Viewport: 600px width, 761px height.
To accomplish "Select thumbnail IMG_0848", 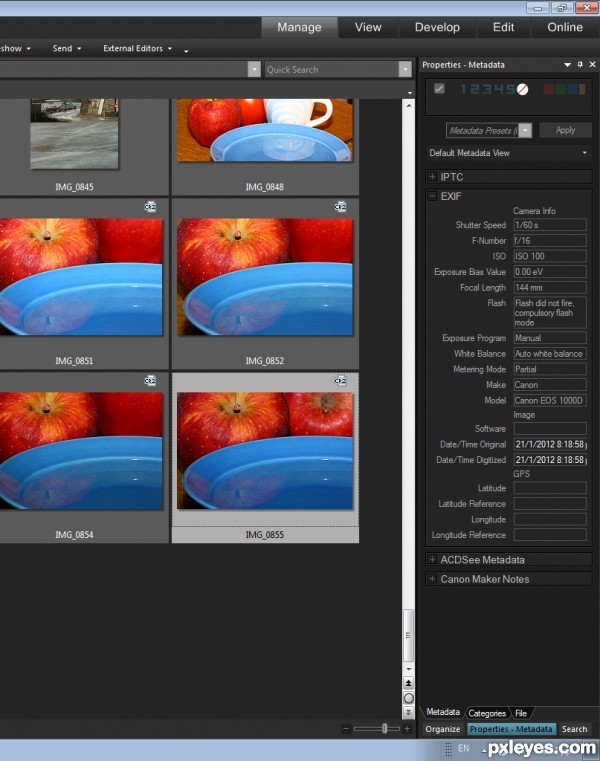I will pyautogui.click(x=265, y=130).
